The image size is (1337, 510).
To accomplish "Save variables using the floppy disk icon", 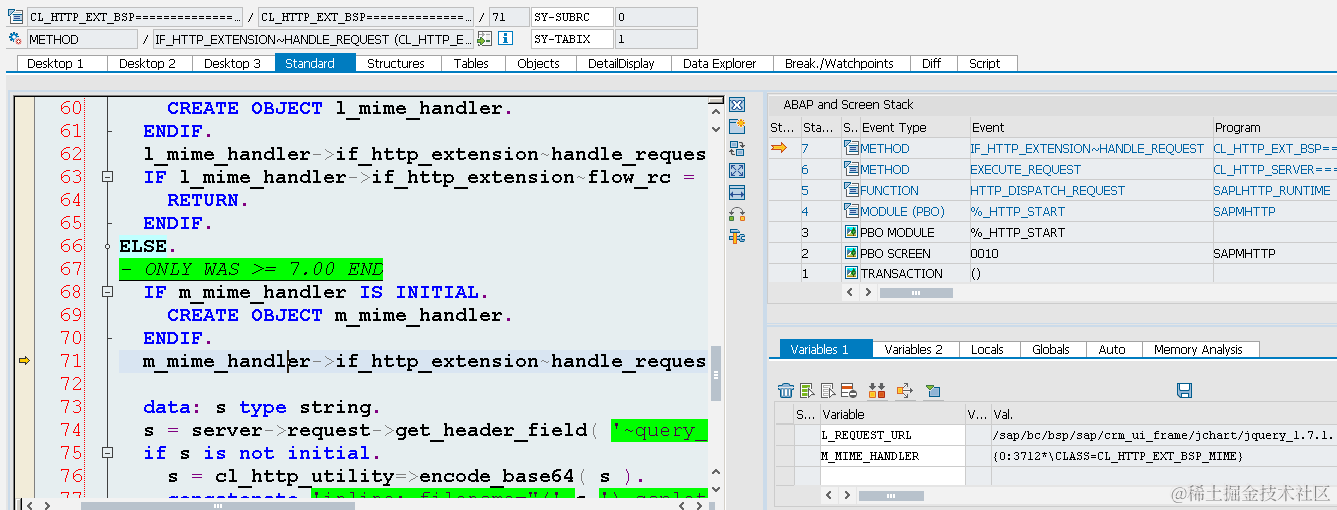I will (x=1185, y=390).
